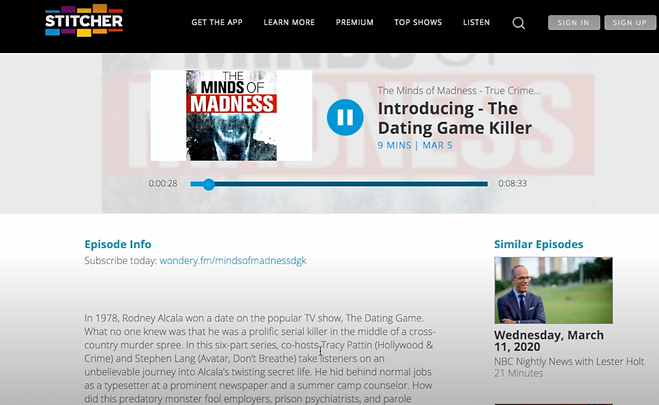Open the Top Shows menu item
The image size is (659, 405).
click(x=418, y=22)
